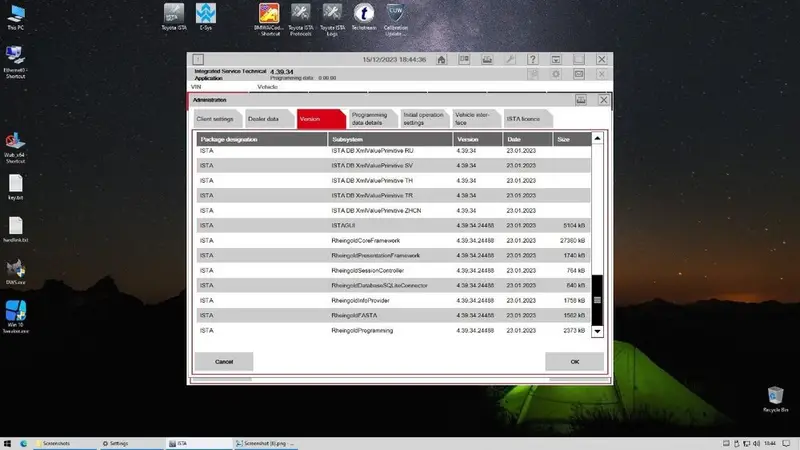
Task: Select the Win 10 Tweaker.exe desktop icon
Action: click(x=15, y=317)
